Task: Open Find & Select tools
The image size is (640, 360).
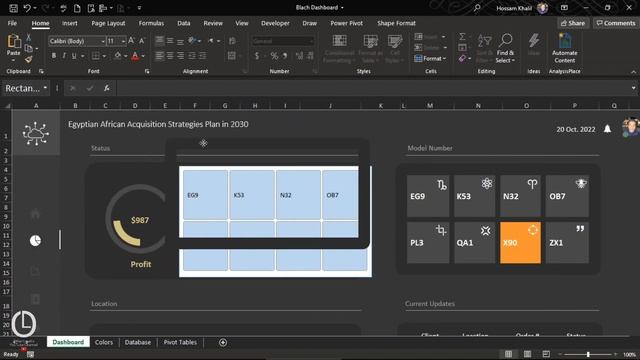Action: 505,48
